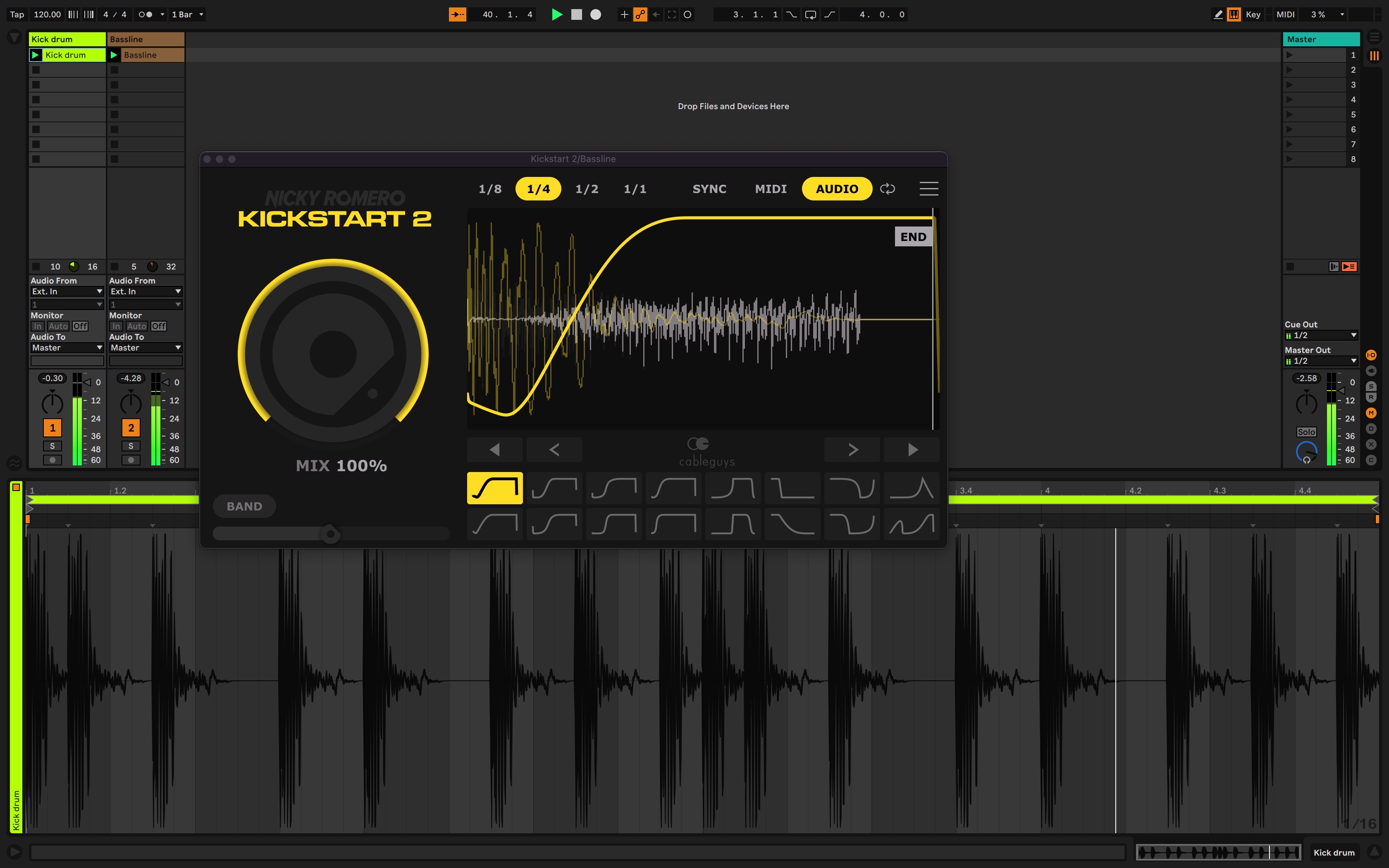The height and width of the screenshot is (868, 1389).
Task: Enable MIDI map mode
Action: pos(1285,14)
